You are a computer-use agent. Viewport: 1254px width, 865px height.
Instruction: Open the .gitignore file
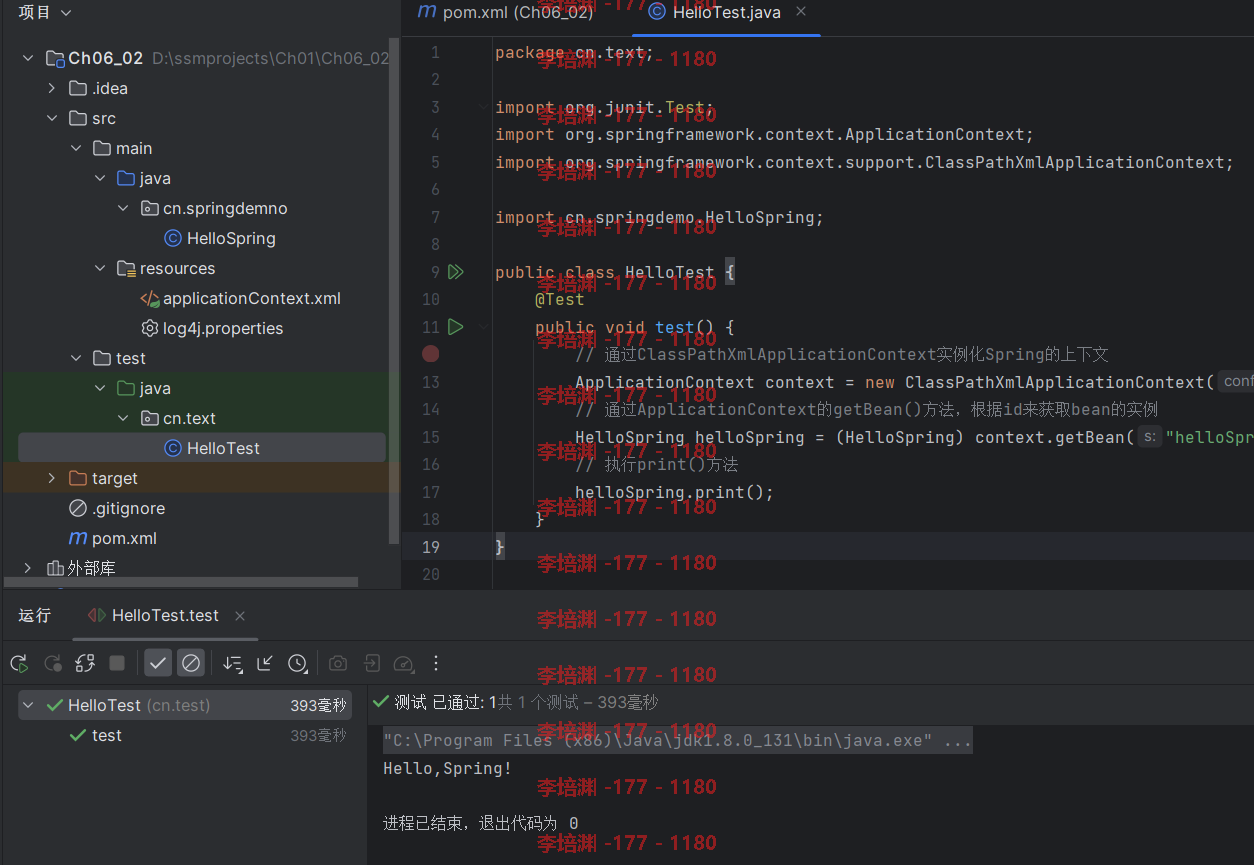click(117, 508)
